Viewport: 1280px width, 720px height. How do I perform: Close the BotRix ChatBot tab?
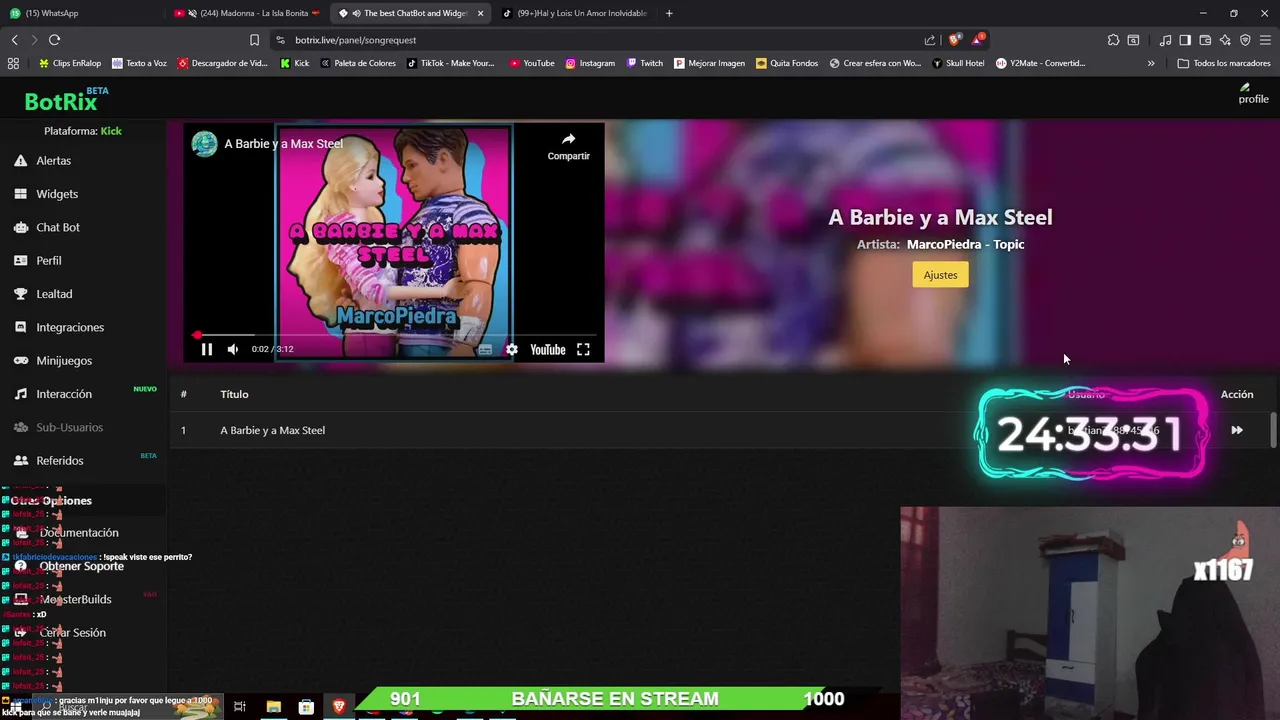pyautogui.click(x=480, y=13)
